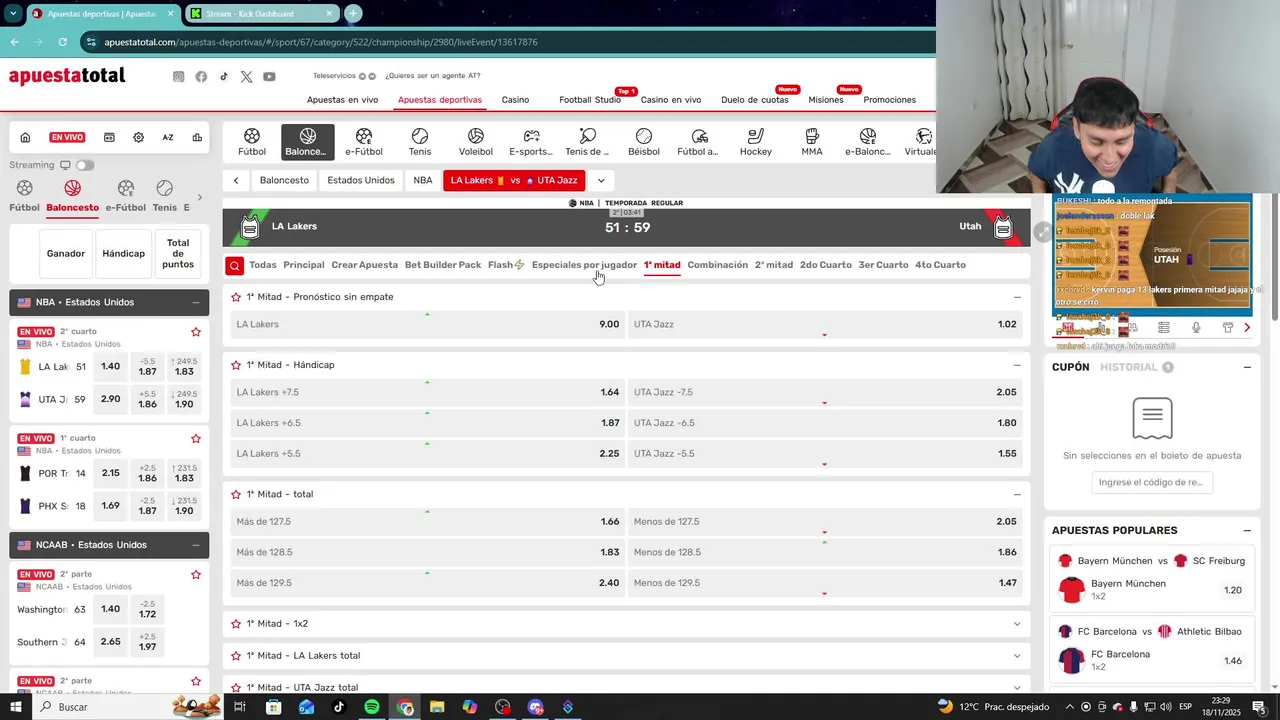Collapse the NCAAB Estados Unidos sidebar group

(195, 545)
